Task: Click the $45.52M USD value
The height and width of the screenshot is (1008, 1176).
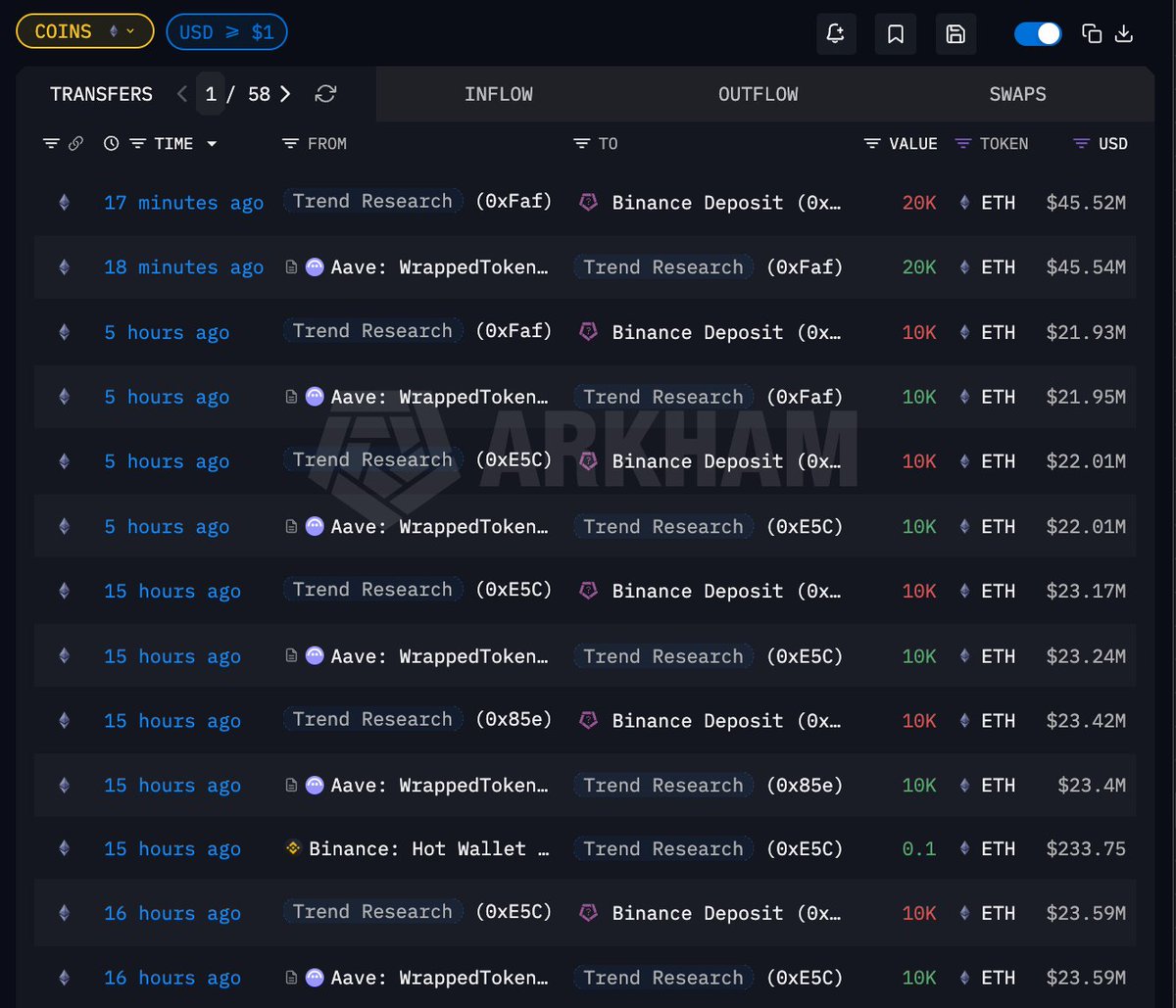Action: [1086, 203]
